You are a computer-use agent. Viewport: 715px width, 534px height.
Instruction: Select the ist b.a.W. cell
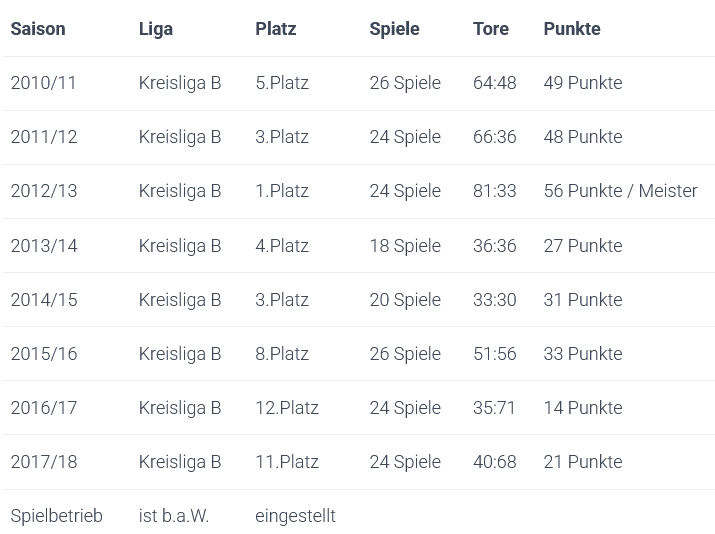click(x=174, y=516)
